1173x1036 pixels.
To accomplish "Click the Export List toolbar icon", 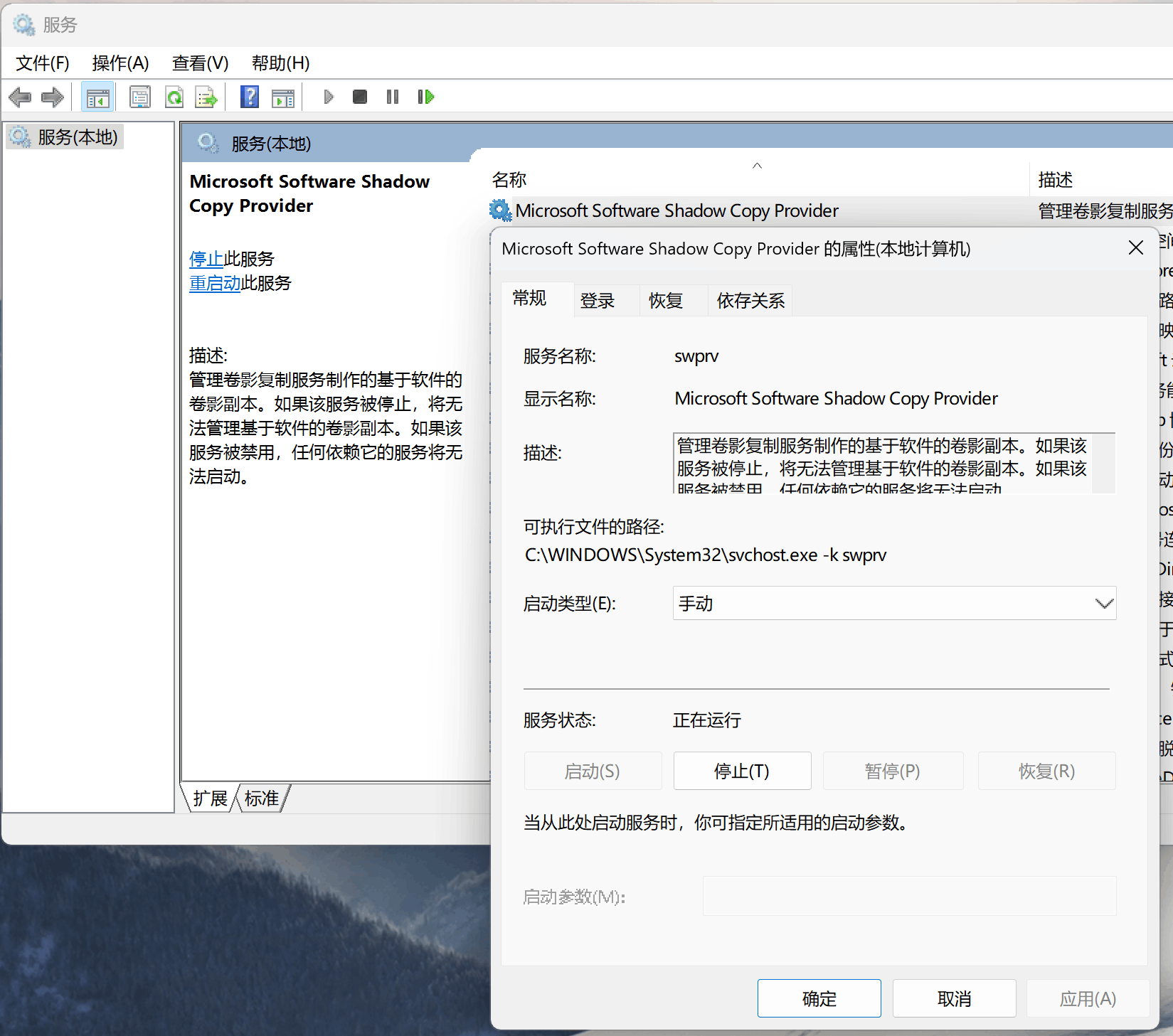I will pyautogui.click(x=206, y=97).
